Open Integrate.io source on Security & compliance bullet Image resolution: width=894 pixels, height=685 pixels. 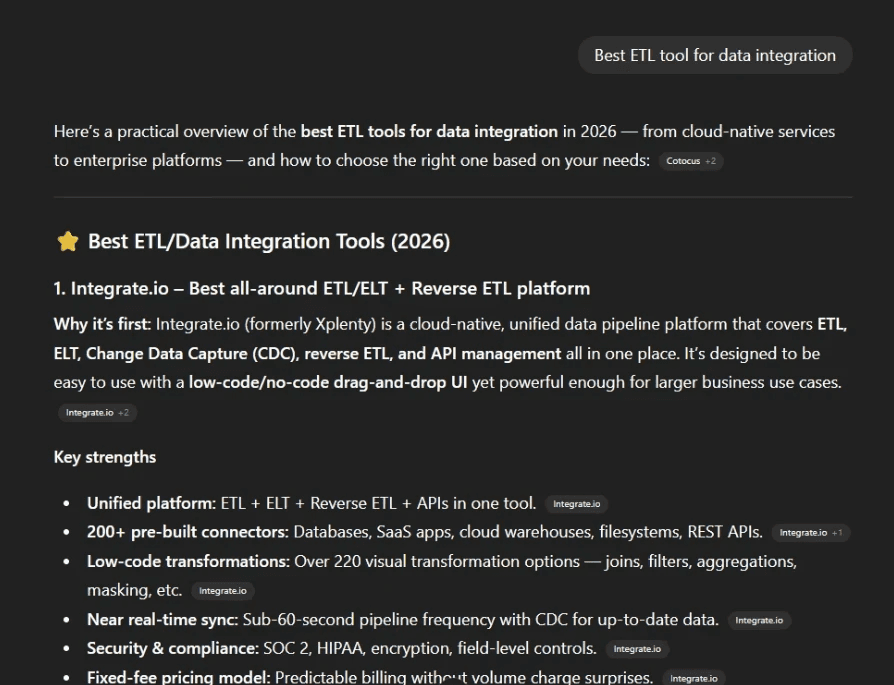637,648
